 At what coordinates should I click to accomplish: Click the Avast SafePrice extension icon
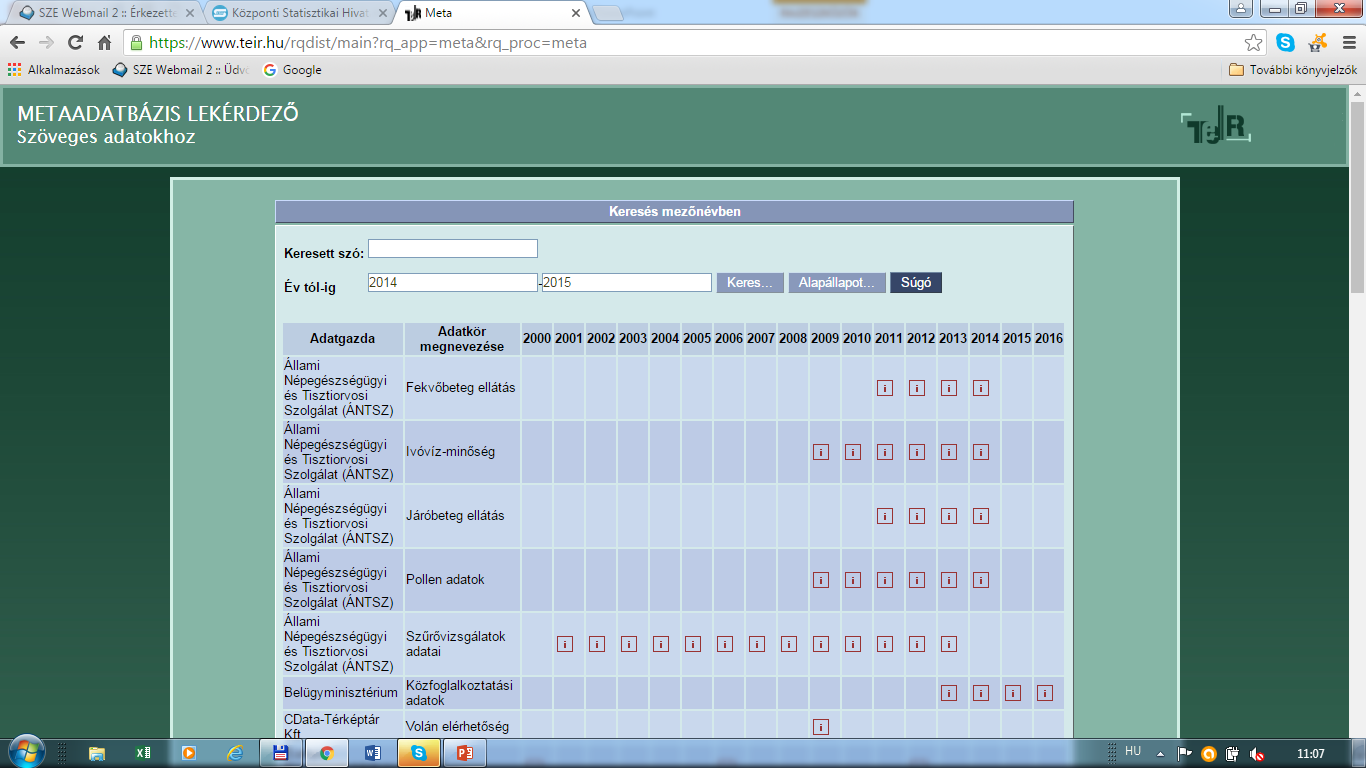pos(1317,43)
